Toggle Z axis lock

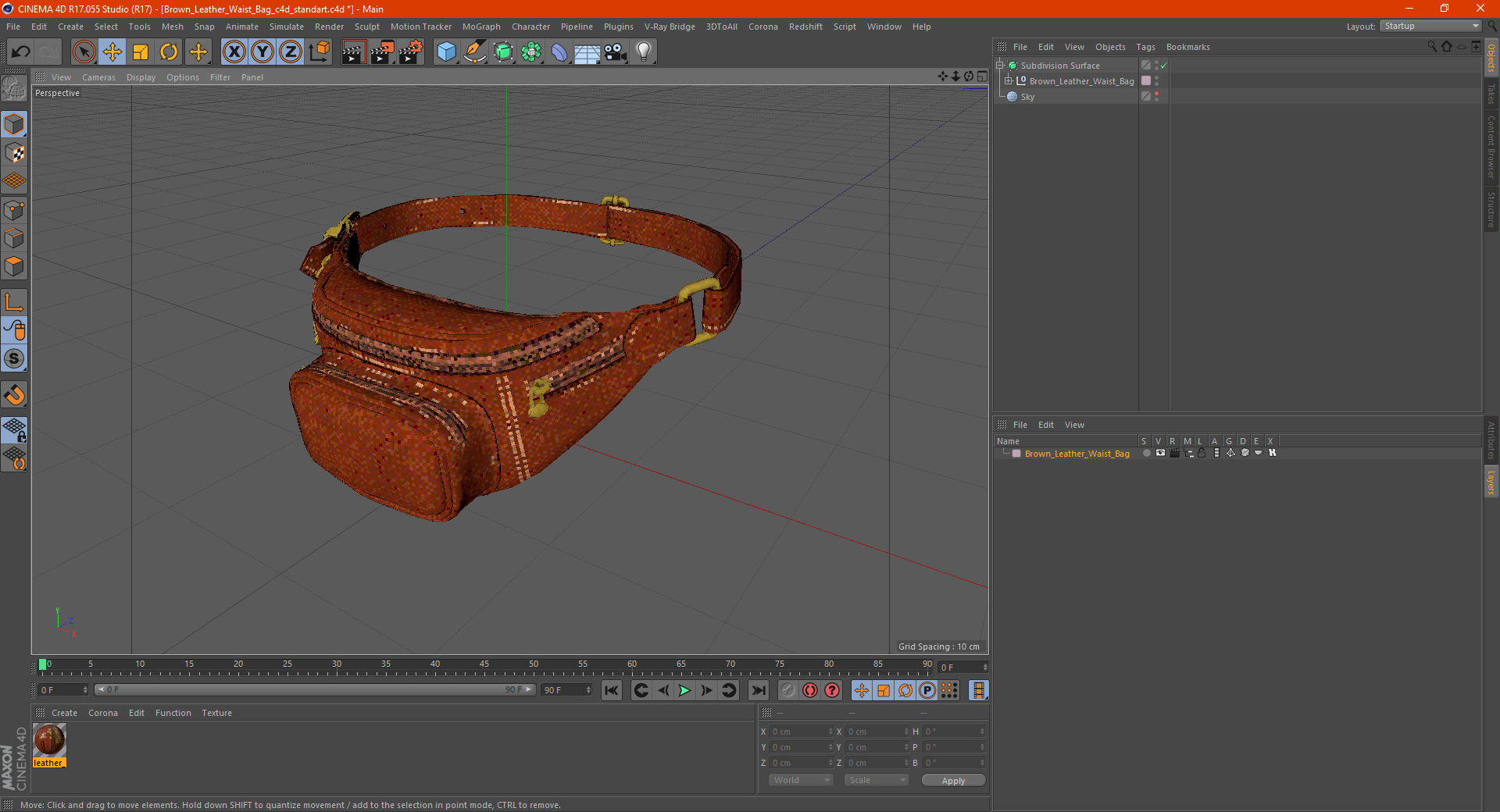291,52
